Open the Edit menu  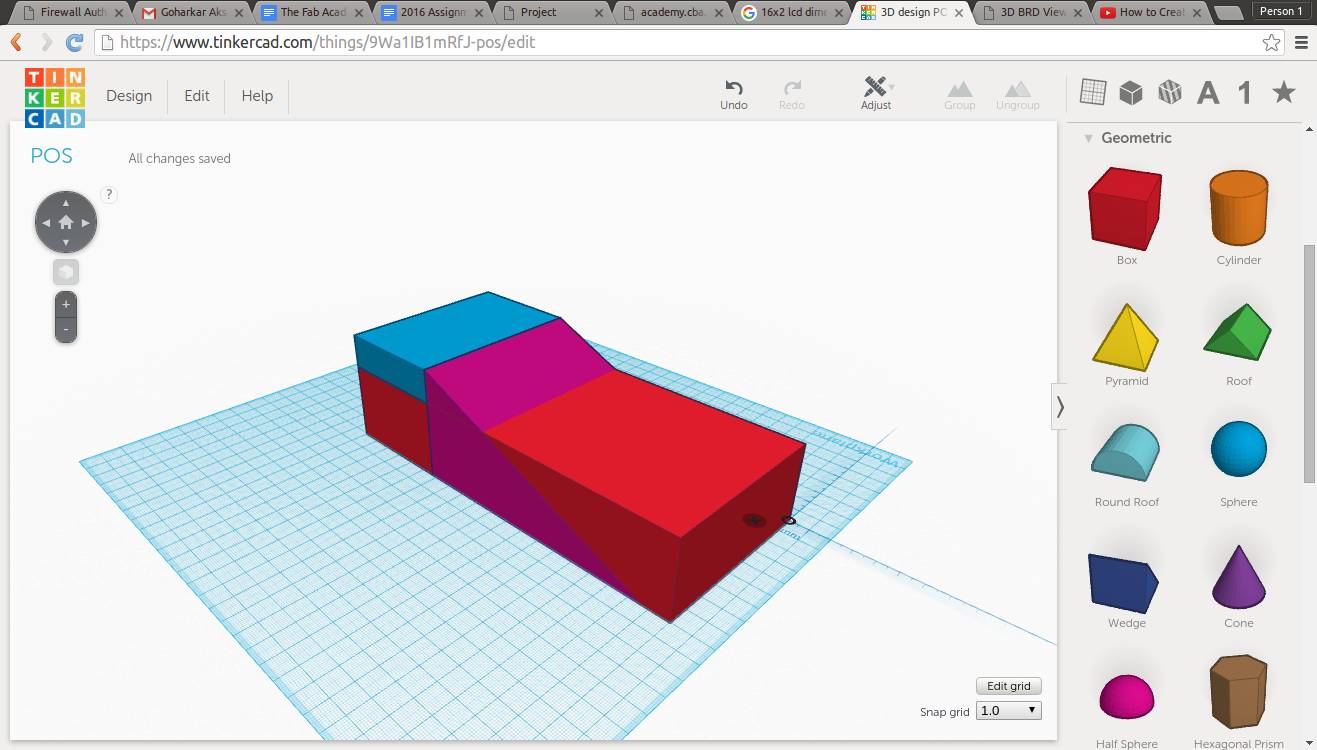[197, 96]
